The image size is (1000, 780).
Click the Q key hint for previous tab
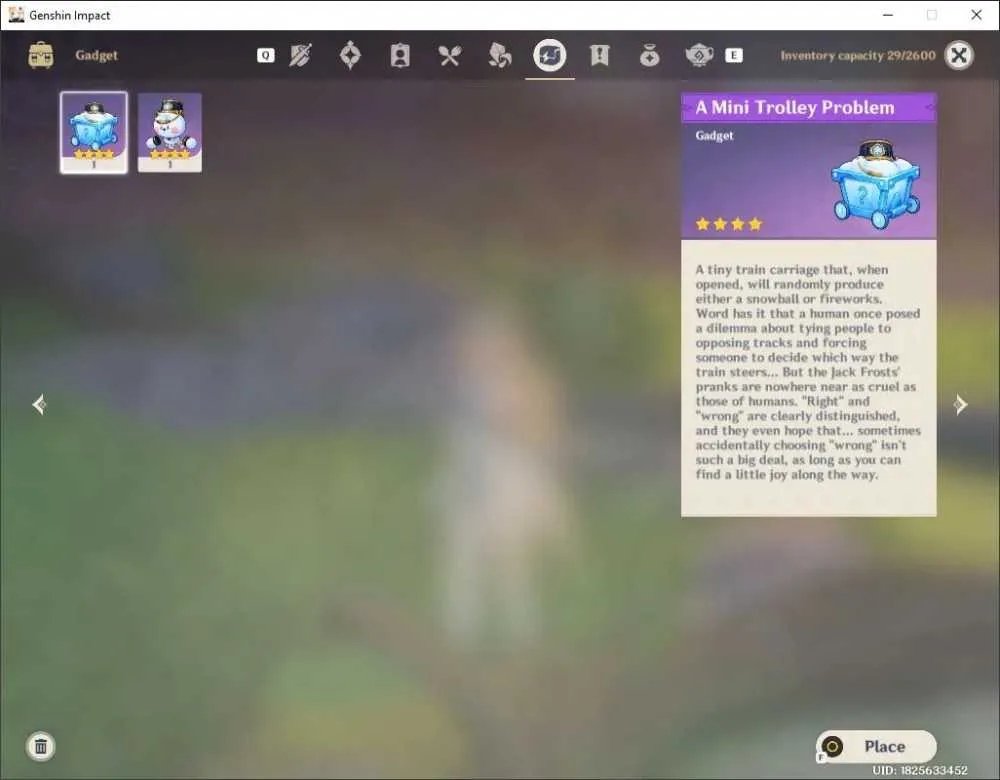[x=265, y=55]
